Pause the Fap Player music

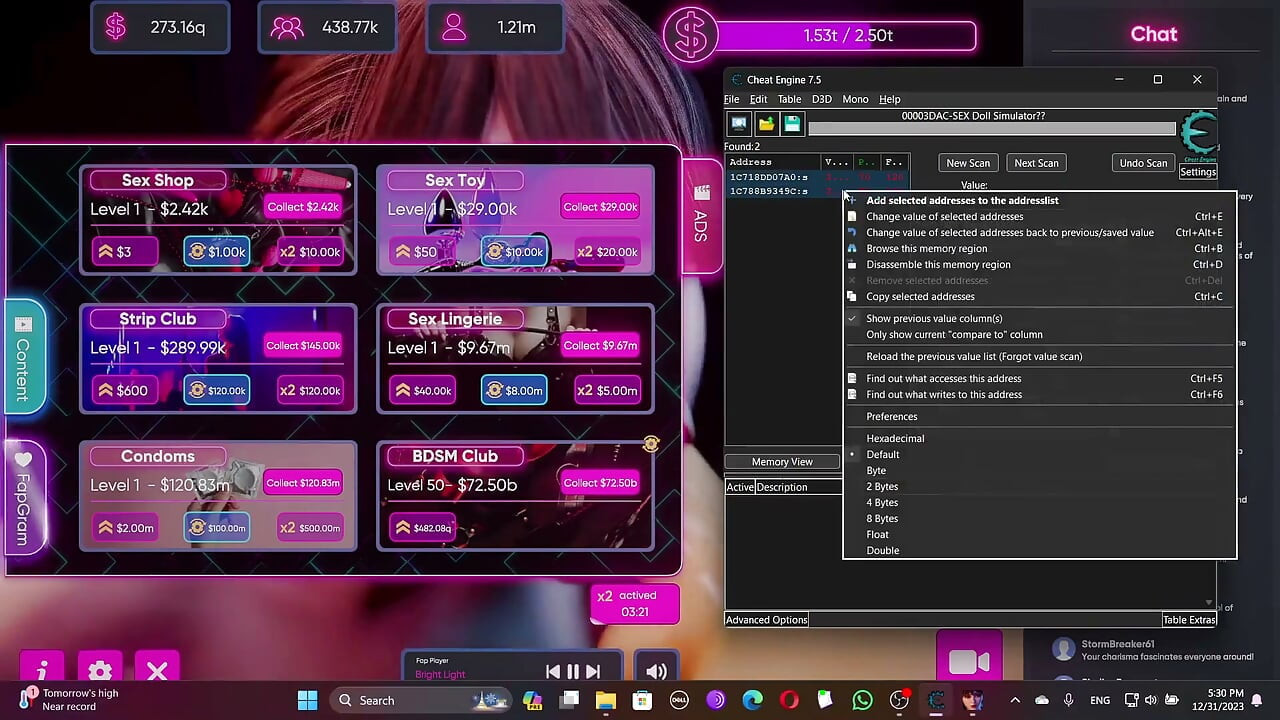[x=573, y=672]
